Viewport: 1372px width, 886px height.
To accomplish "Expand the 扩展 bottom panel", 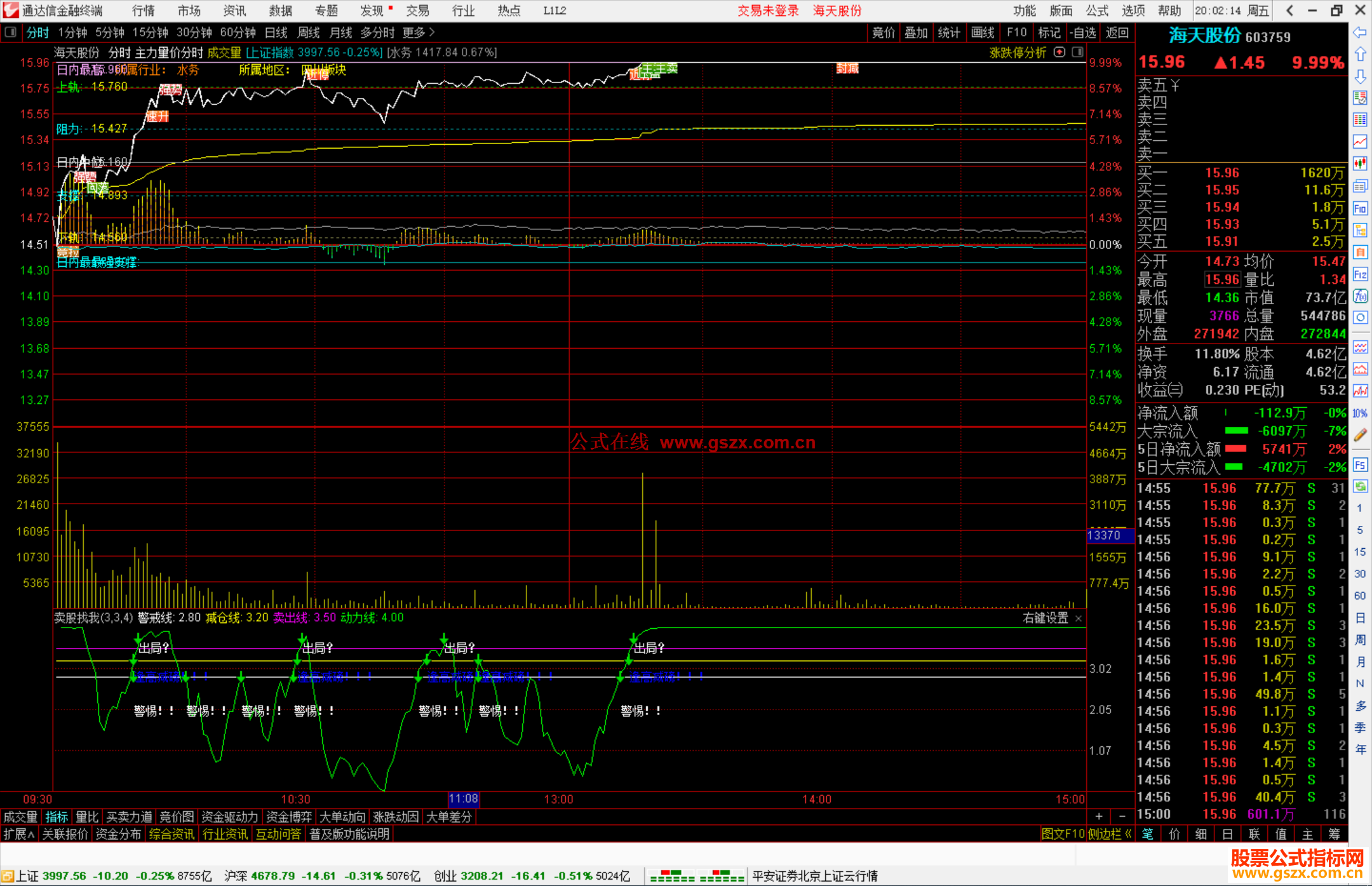I will pos(18,834).
